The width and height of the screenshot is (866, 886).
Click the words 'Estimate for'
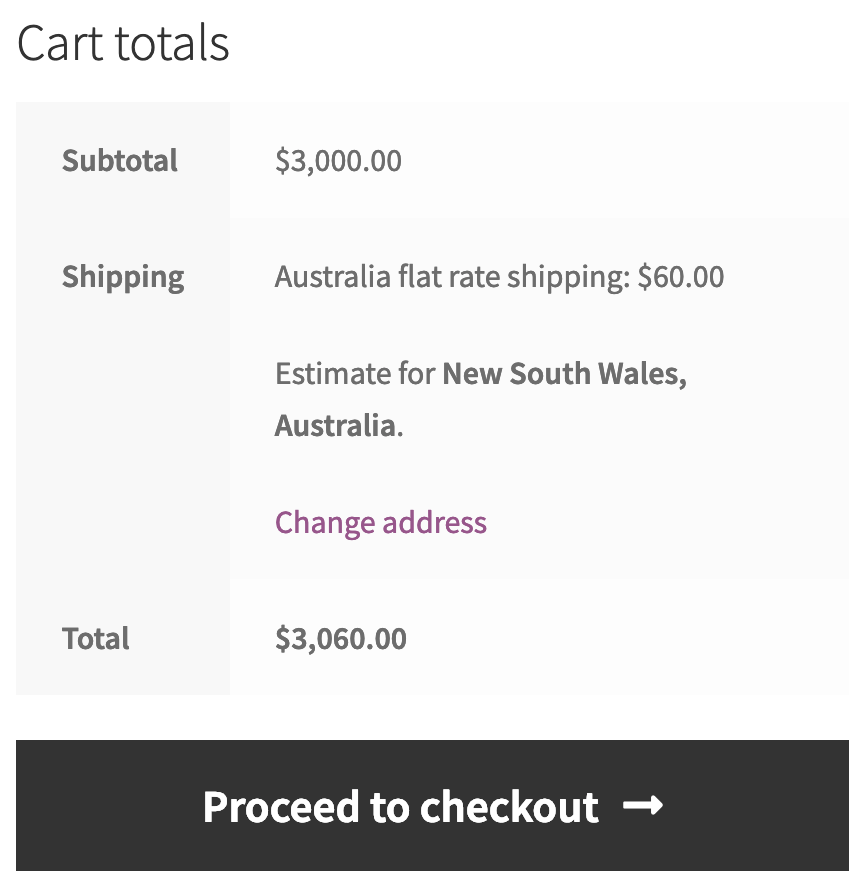click(x=355, y=374)
